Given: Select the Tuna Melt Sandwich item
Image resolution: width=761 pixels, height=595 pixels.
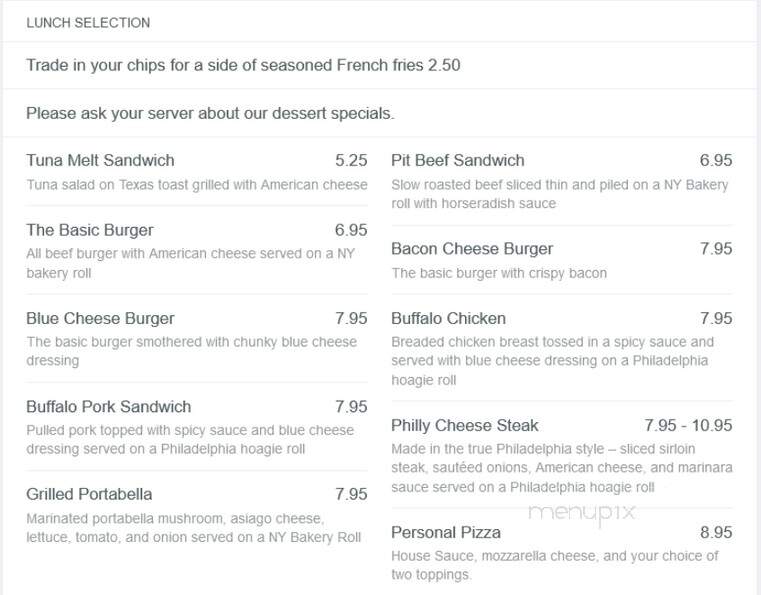Looking at the screenshot, I should (100, 160).
